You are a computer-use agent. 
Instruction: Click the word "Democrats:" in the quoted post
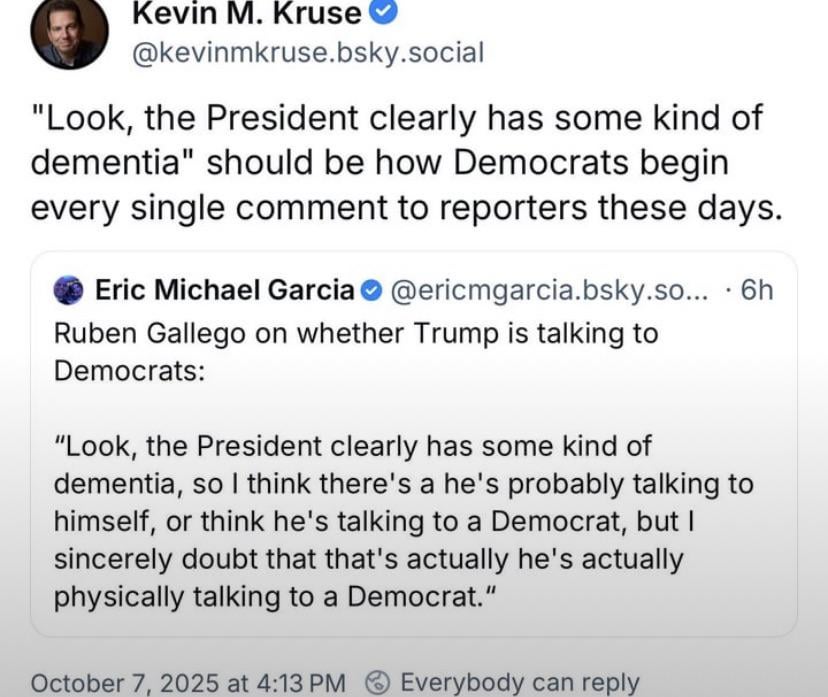[129, 370]
